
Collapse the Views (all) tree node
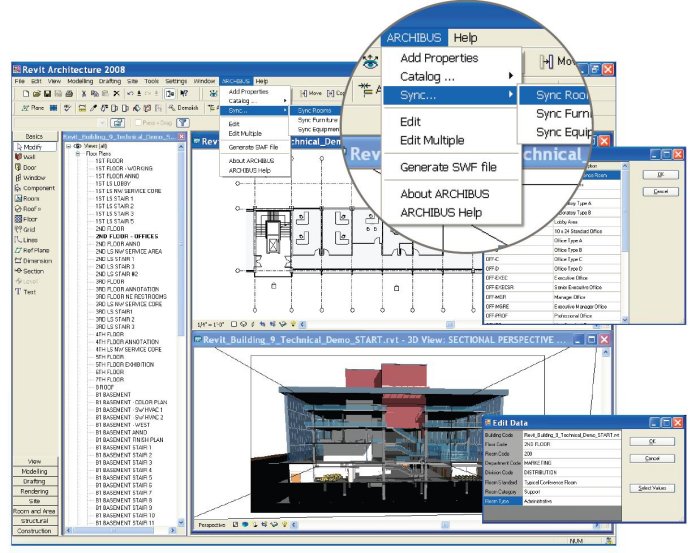pos(67,144)
